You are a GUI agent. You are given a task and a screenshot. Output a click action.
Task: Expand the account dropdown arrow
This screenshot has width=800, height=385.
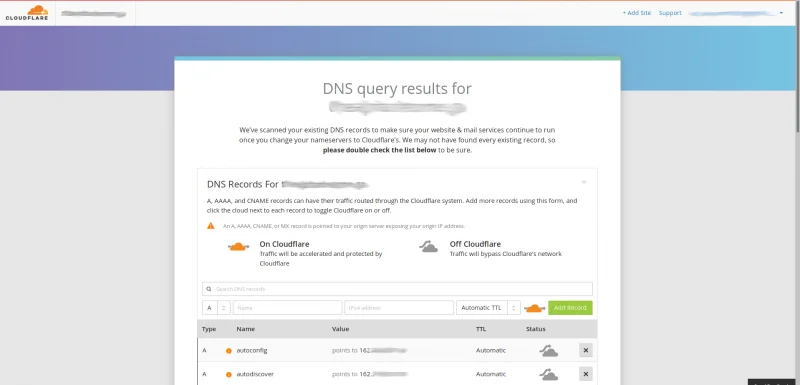(781, 13)
